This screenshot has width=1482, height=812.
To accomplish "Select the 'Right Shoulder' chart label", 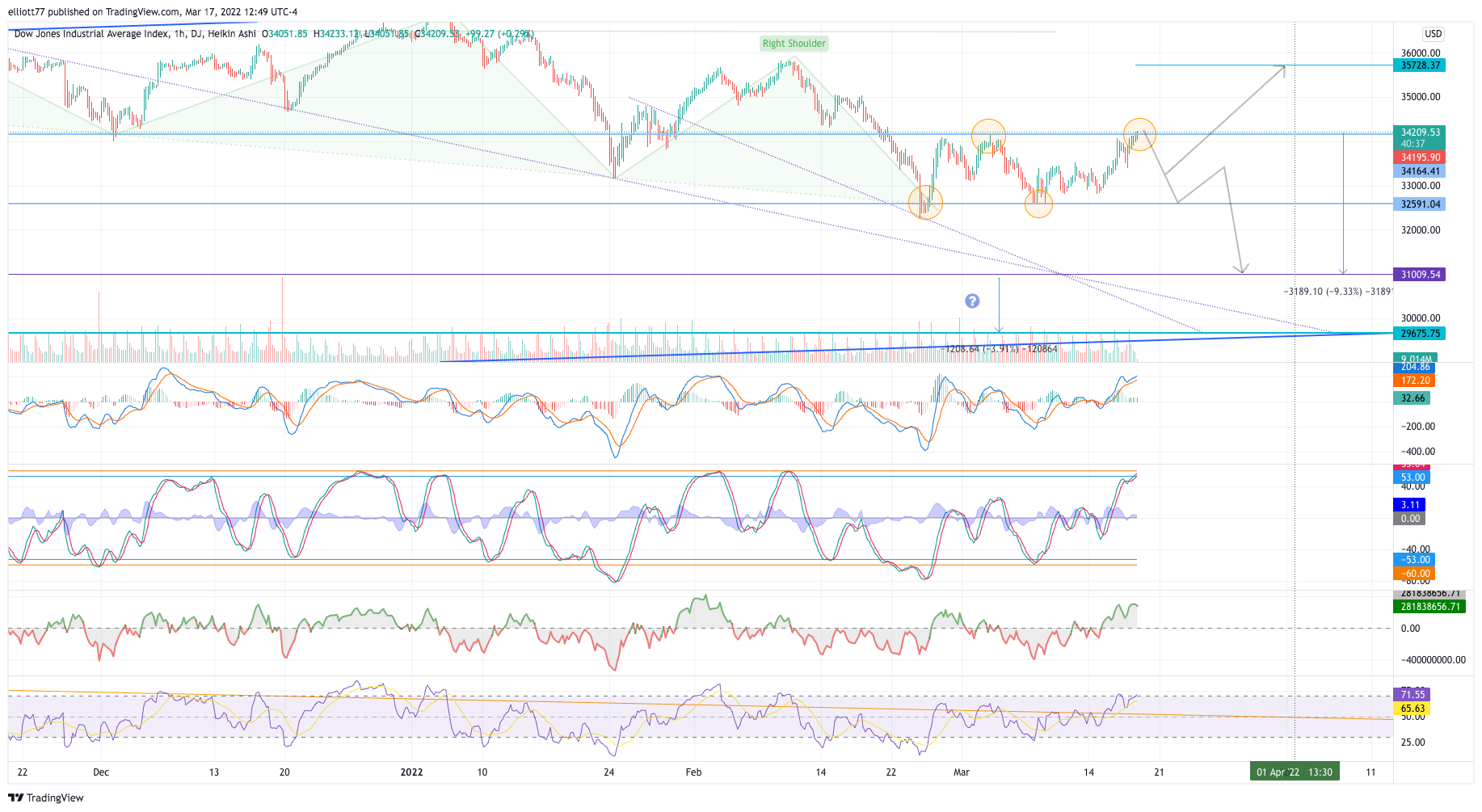I will (794, 44).
